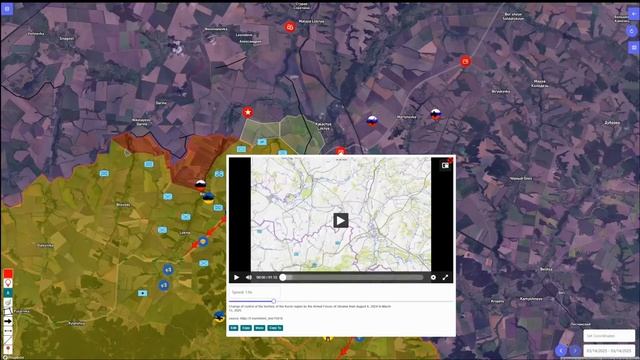Select the bottom red point marker tool

point(8,349)
